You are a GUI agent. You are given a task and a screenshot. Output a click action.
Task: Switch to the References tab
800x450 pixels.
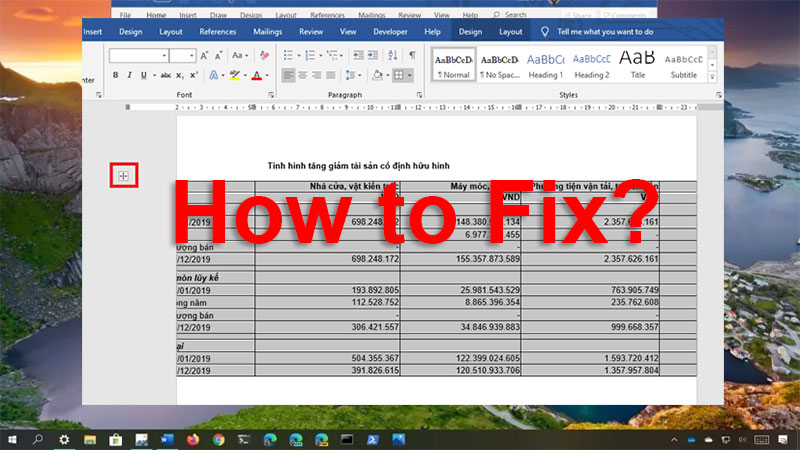(x=218, y=32)
